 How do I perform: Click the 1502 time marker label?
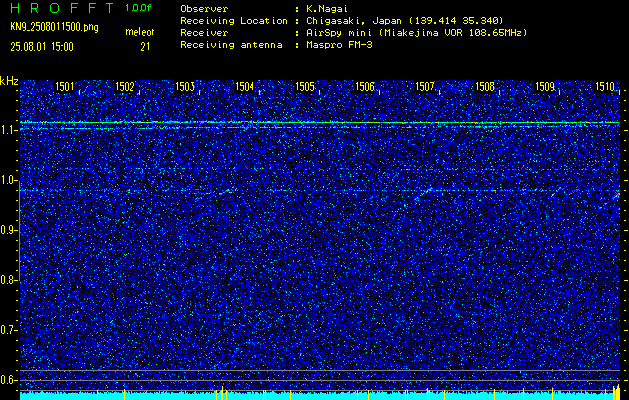point(125,87)
